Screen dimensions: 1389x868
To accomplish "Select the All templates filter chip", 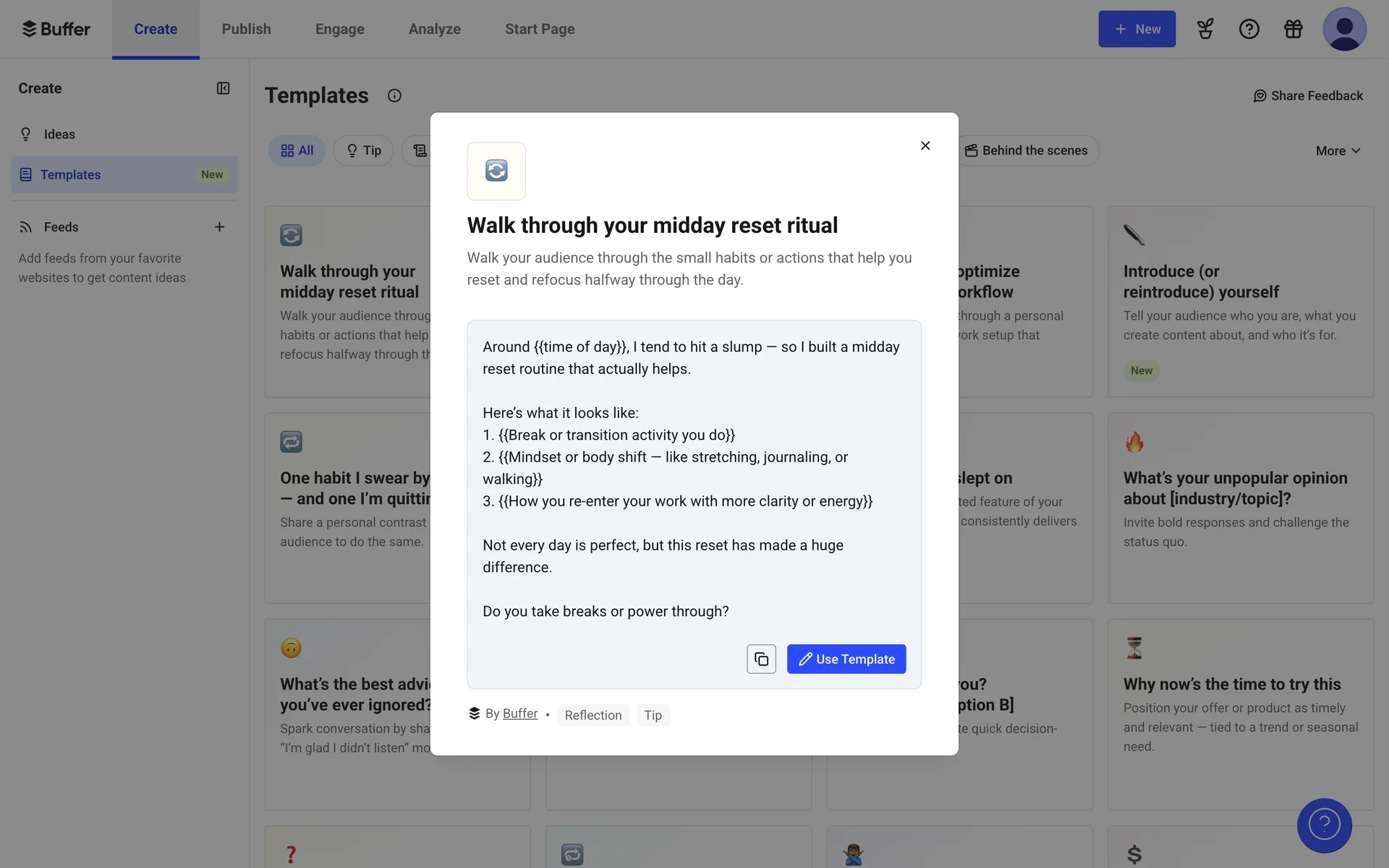I will [x=297, y=150].
